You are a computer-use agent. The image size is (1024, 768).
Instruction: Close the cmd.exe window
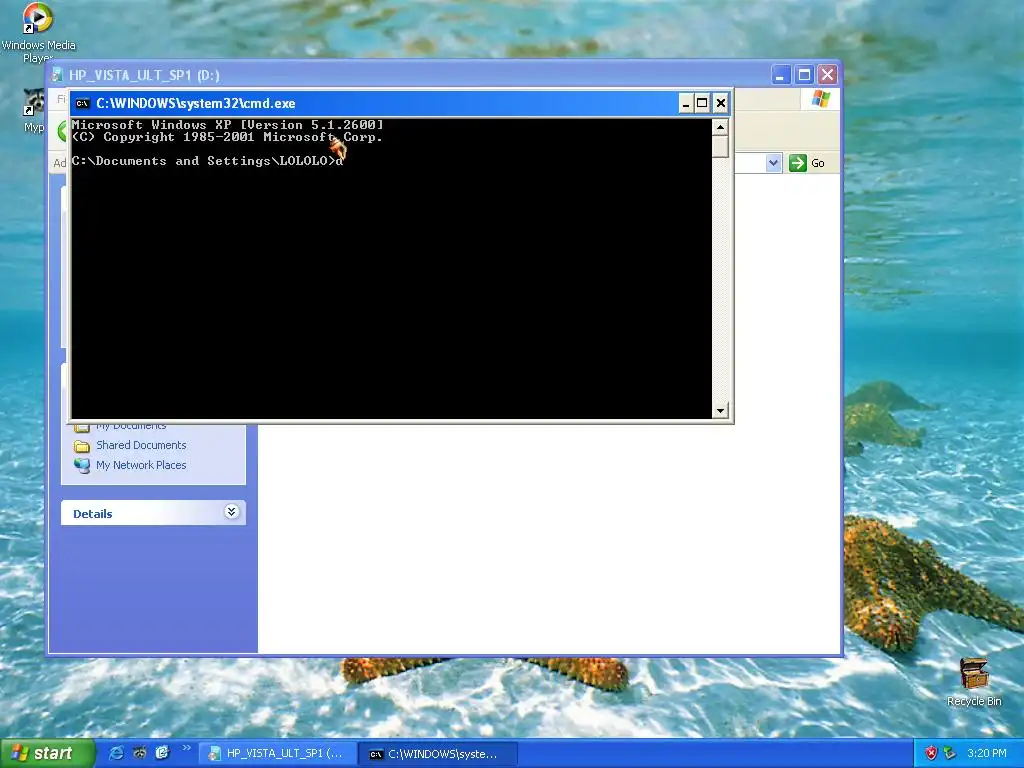(720, 103)
